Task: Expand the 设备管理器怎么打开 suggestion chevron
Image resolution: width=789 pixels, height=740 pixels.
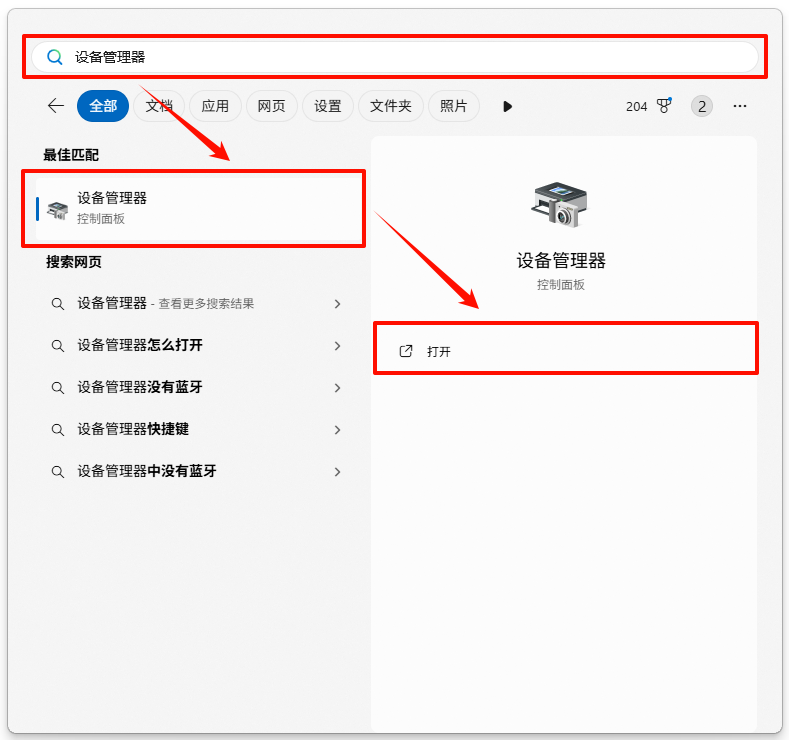Action: (338, 346)
